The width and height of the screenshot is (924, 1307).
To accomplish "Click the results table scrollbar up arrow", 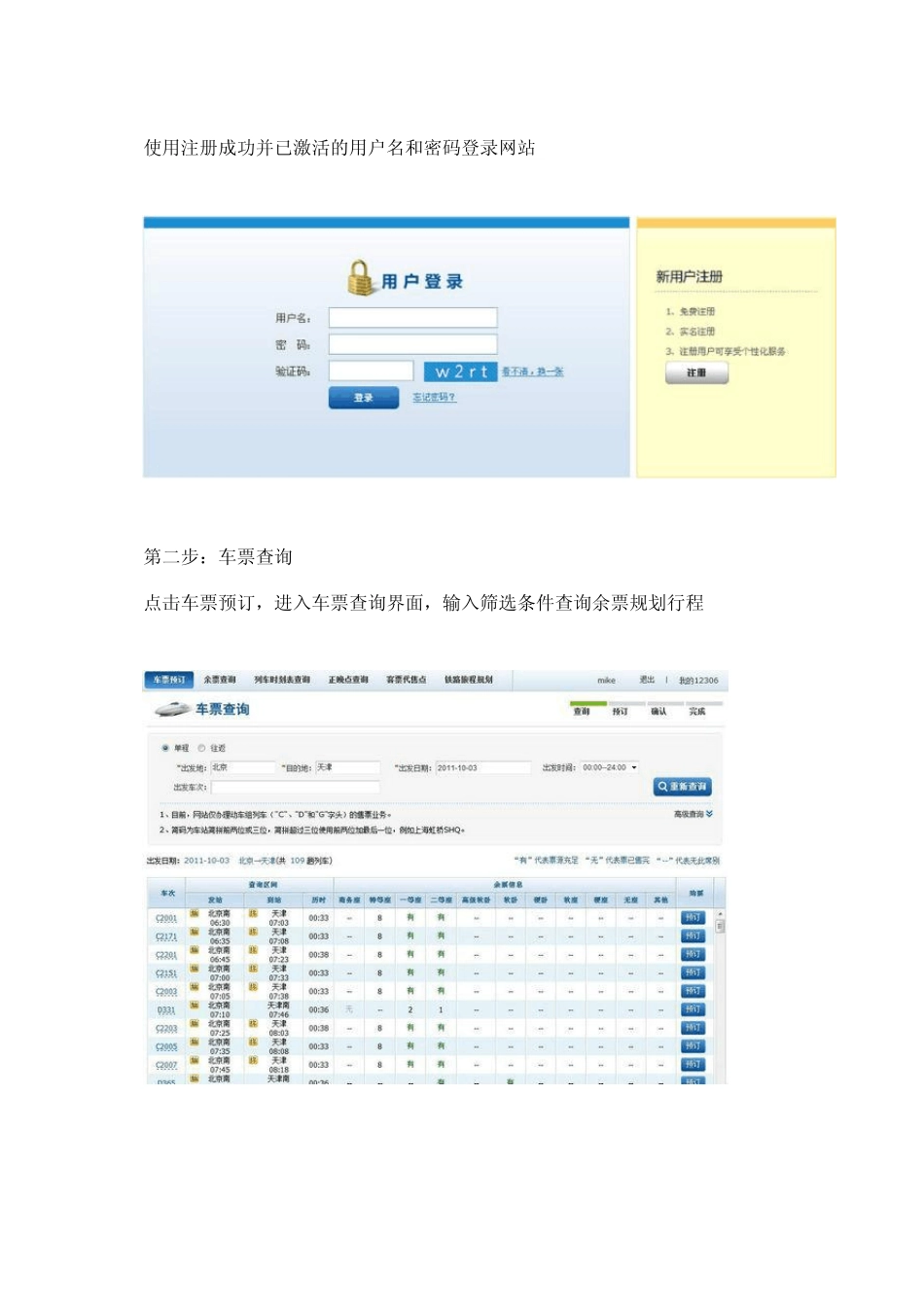I will (720, 914).
